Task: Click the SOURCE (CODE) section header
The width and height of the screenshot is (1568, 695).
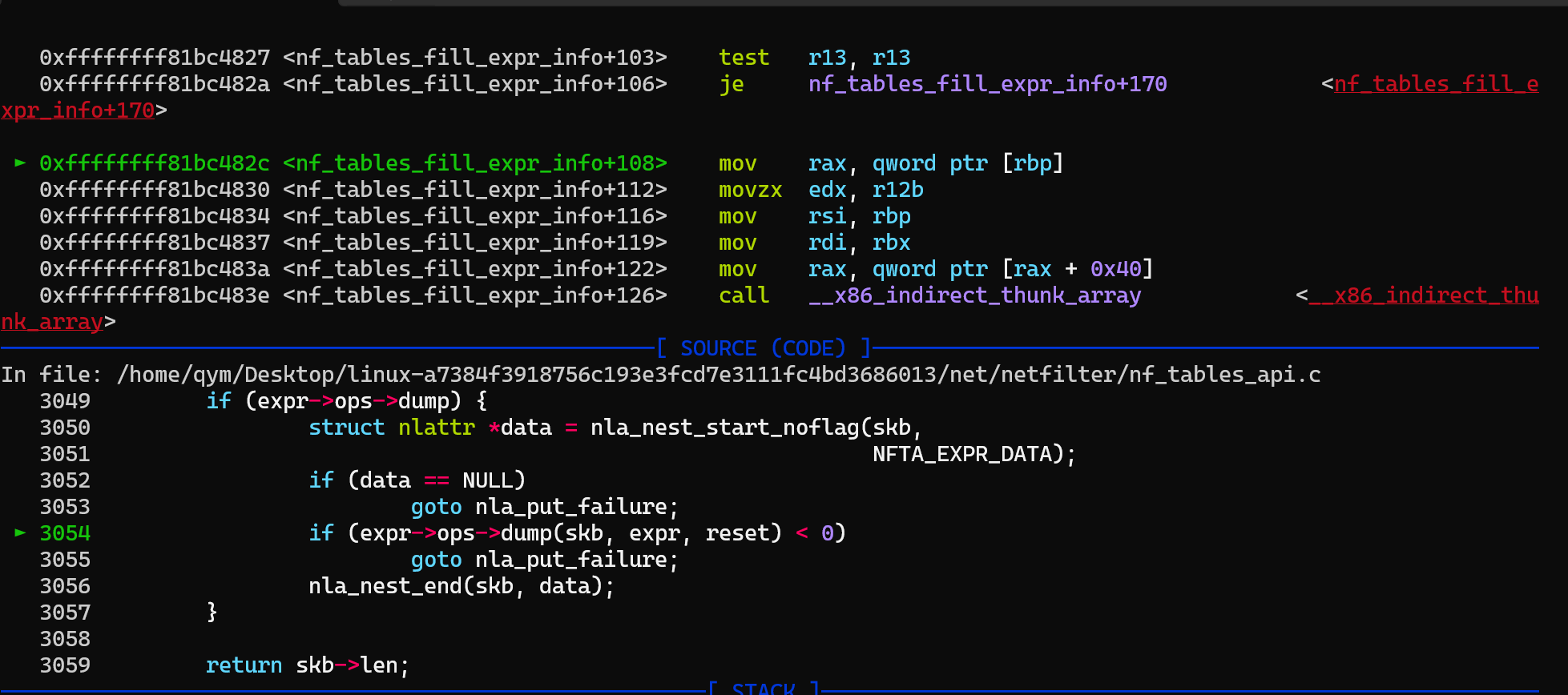Action: (x=764, y=348)
